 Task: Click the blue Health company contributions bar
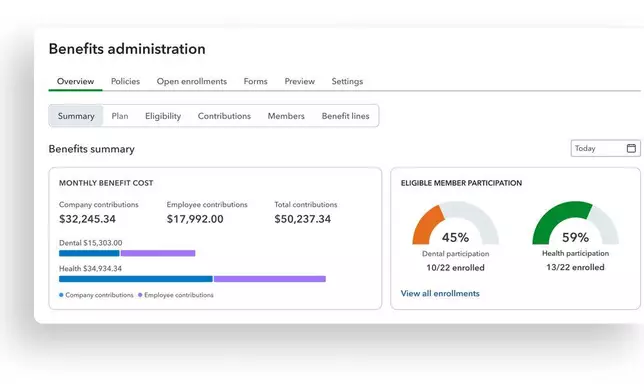(x=136, y=279)
